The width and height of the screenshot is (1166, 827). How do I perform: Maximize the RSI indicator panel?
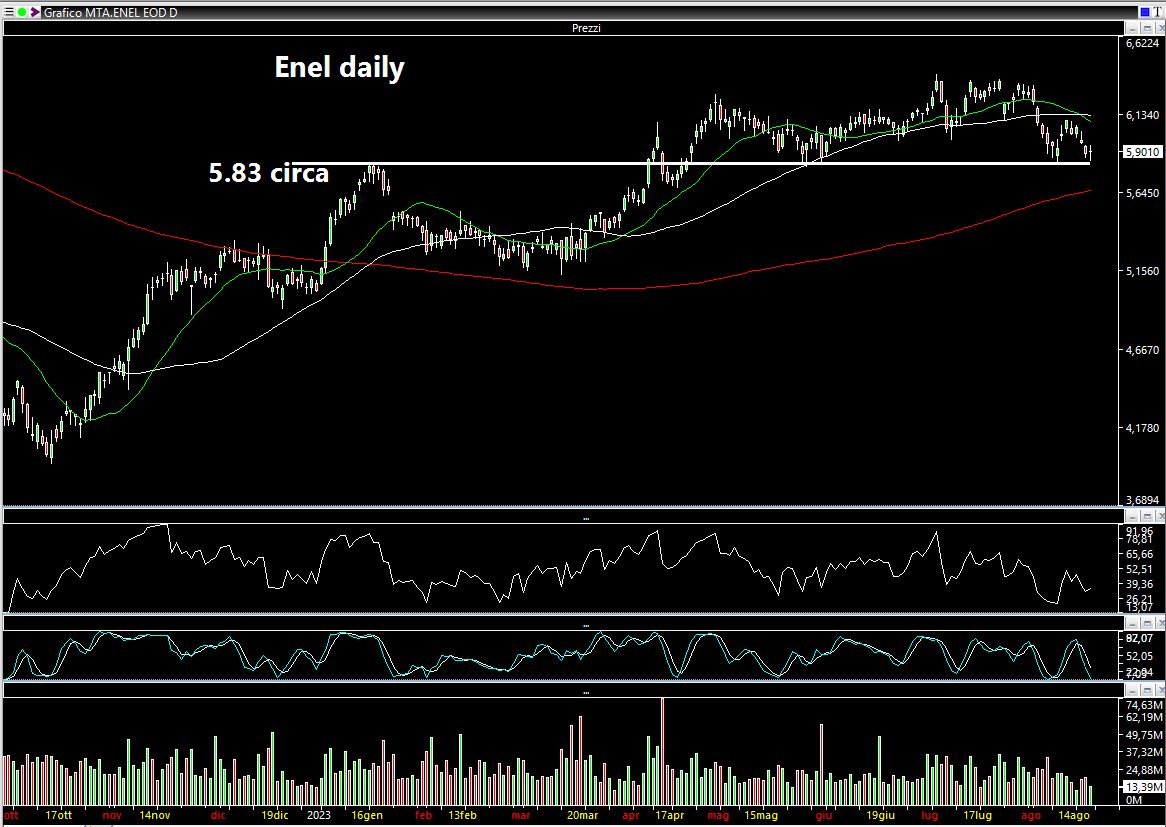[1147, 516]
